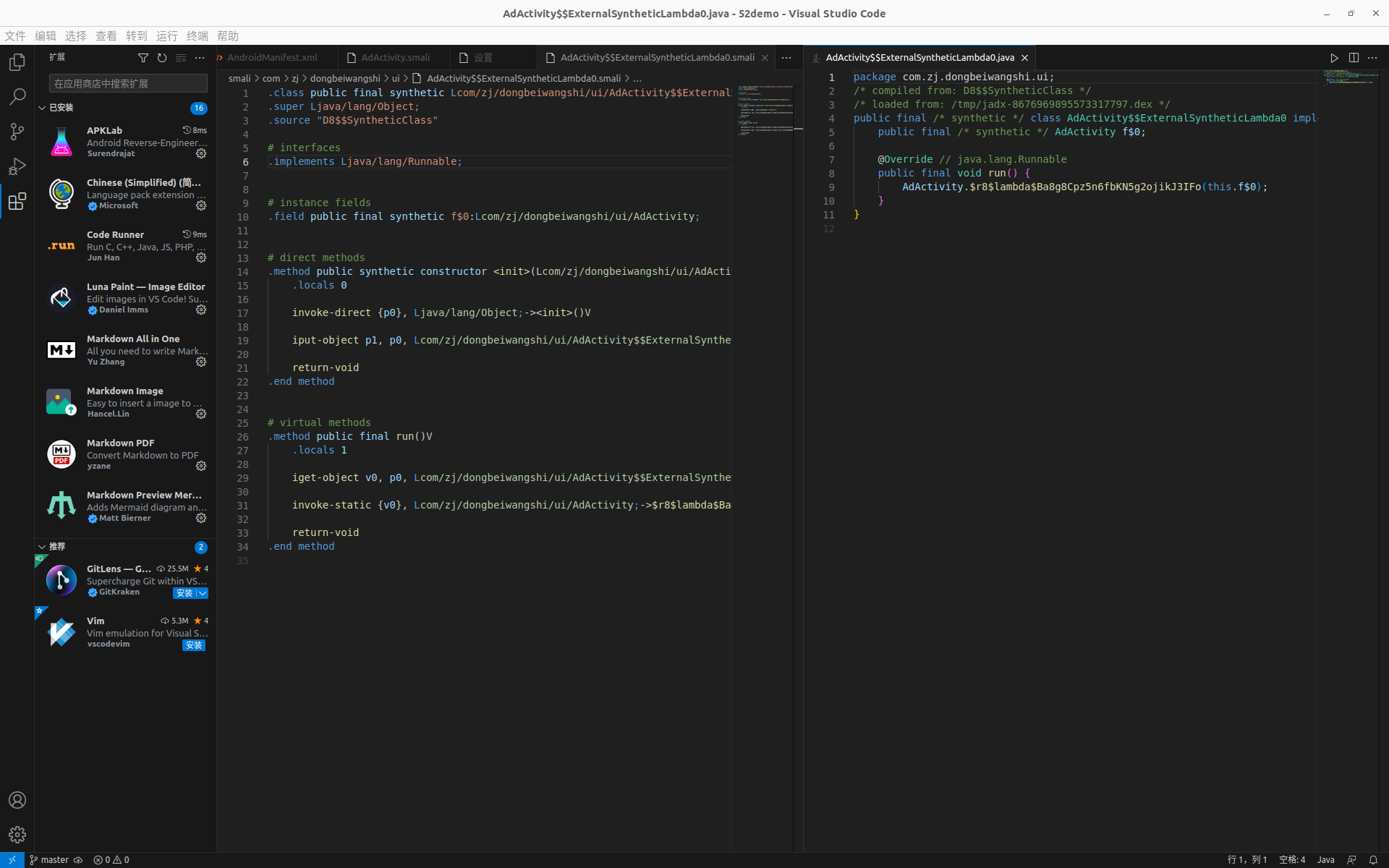Open the smali breadcrumb root
The height and width of the screenshot is (868, 1389).
(x=239, y=79)
